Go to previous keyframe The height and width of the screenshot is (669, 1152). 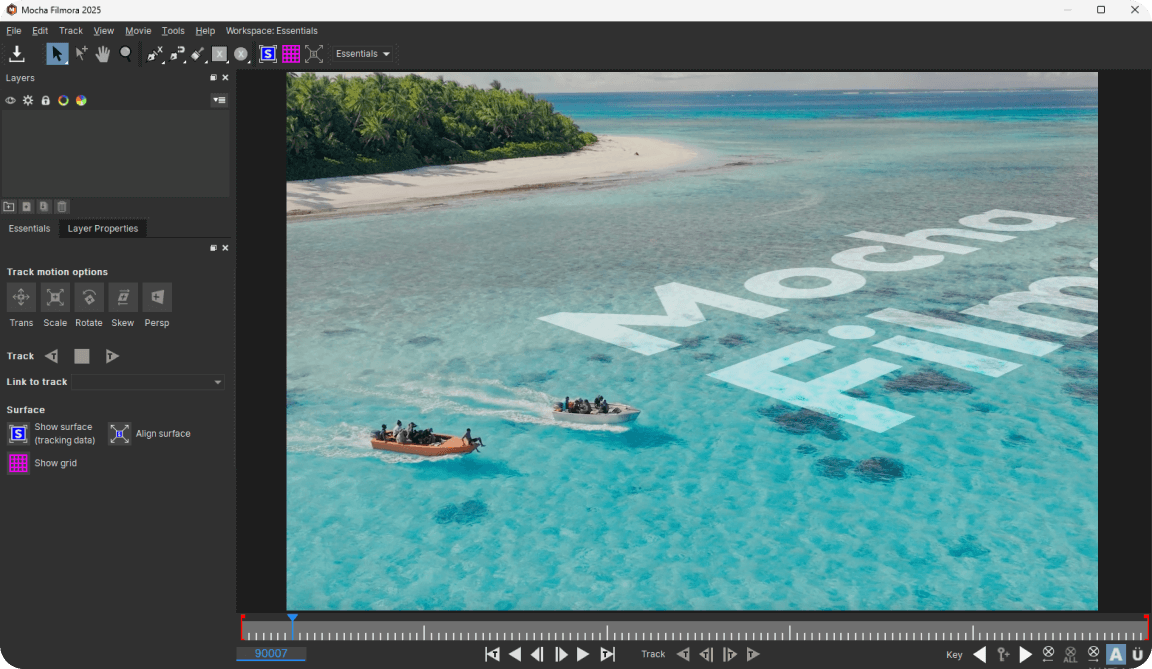point(979,654)
